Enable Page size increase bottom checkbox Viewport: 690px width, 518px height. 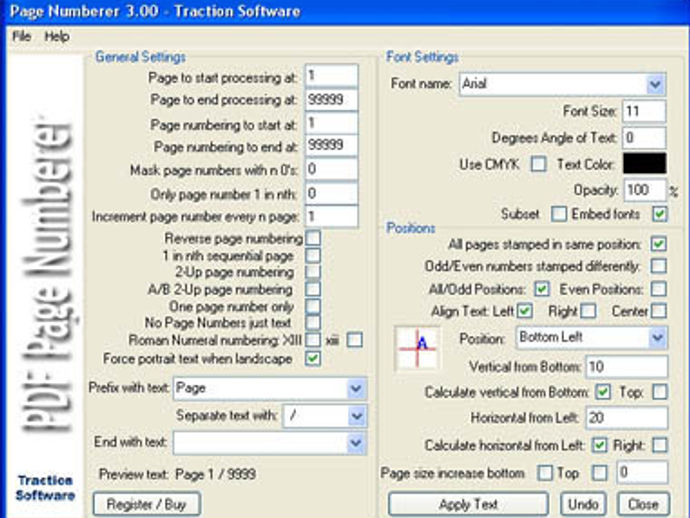click(x=545, y=473)
